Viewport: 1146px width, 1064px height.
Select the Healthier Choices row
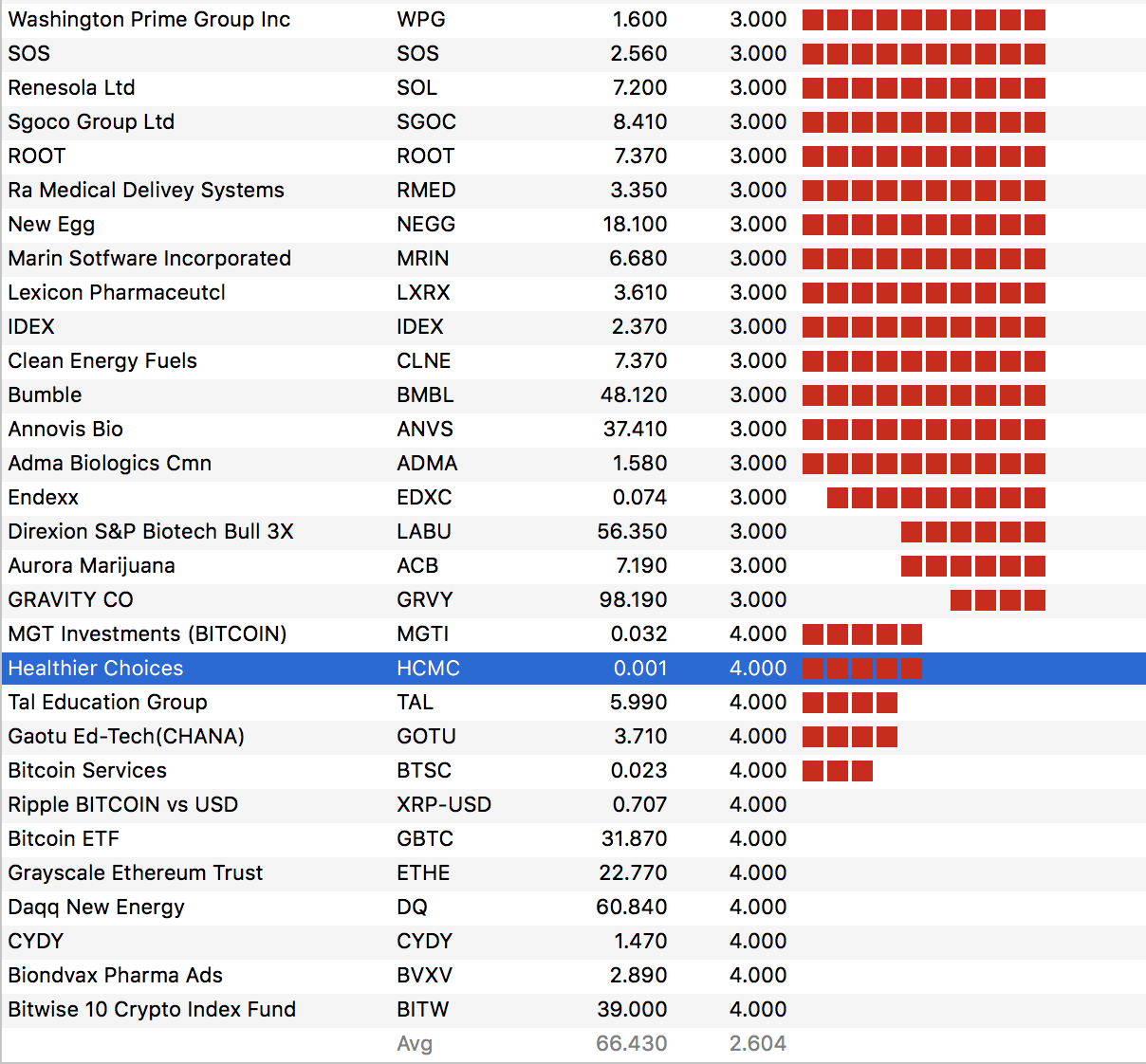96,669
